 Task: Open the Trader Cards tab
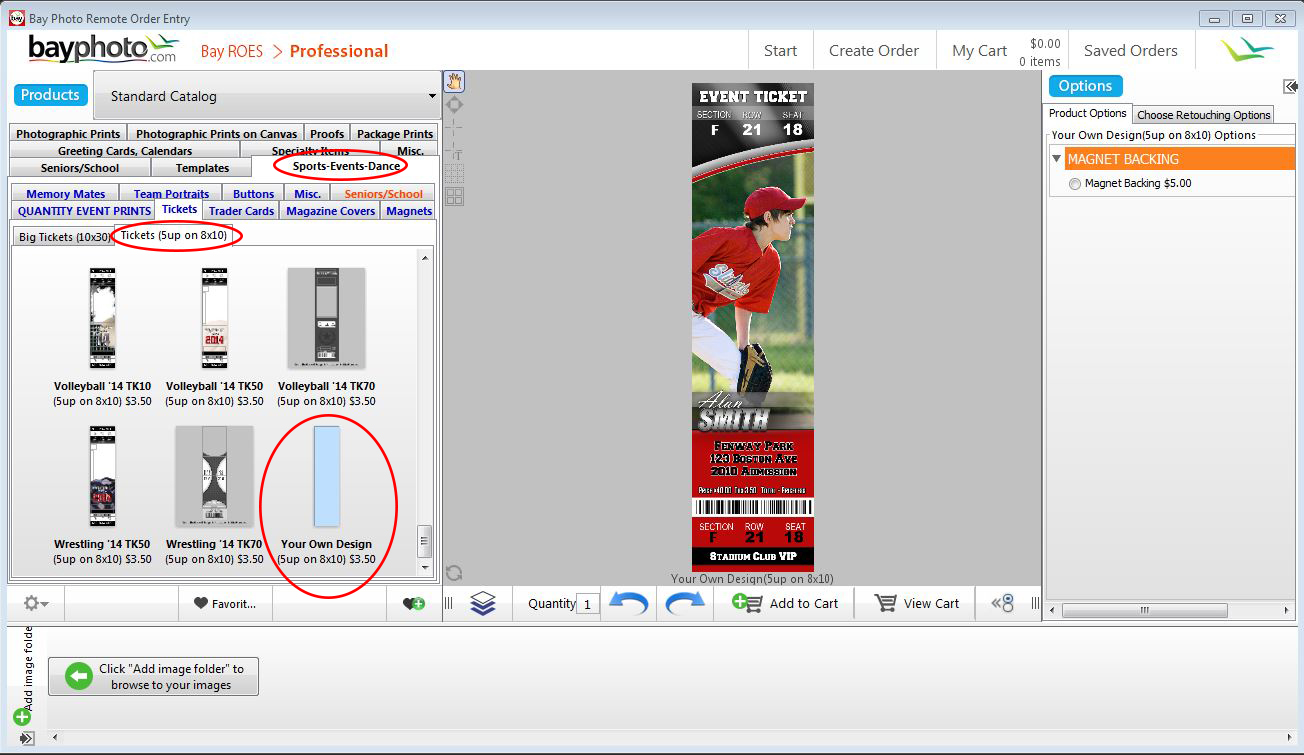pos(241,211)
